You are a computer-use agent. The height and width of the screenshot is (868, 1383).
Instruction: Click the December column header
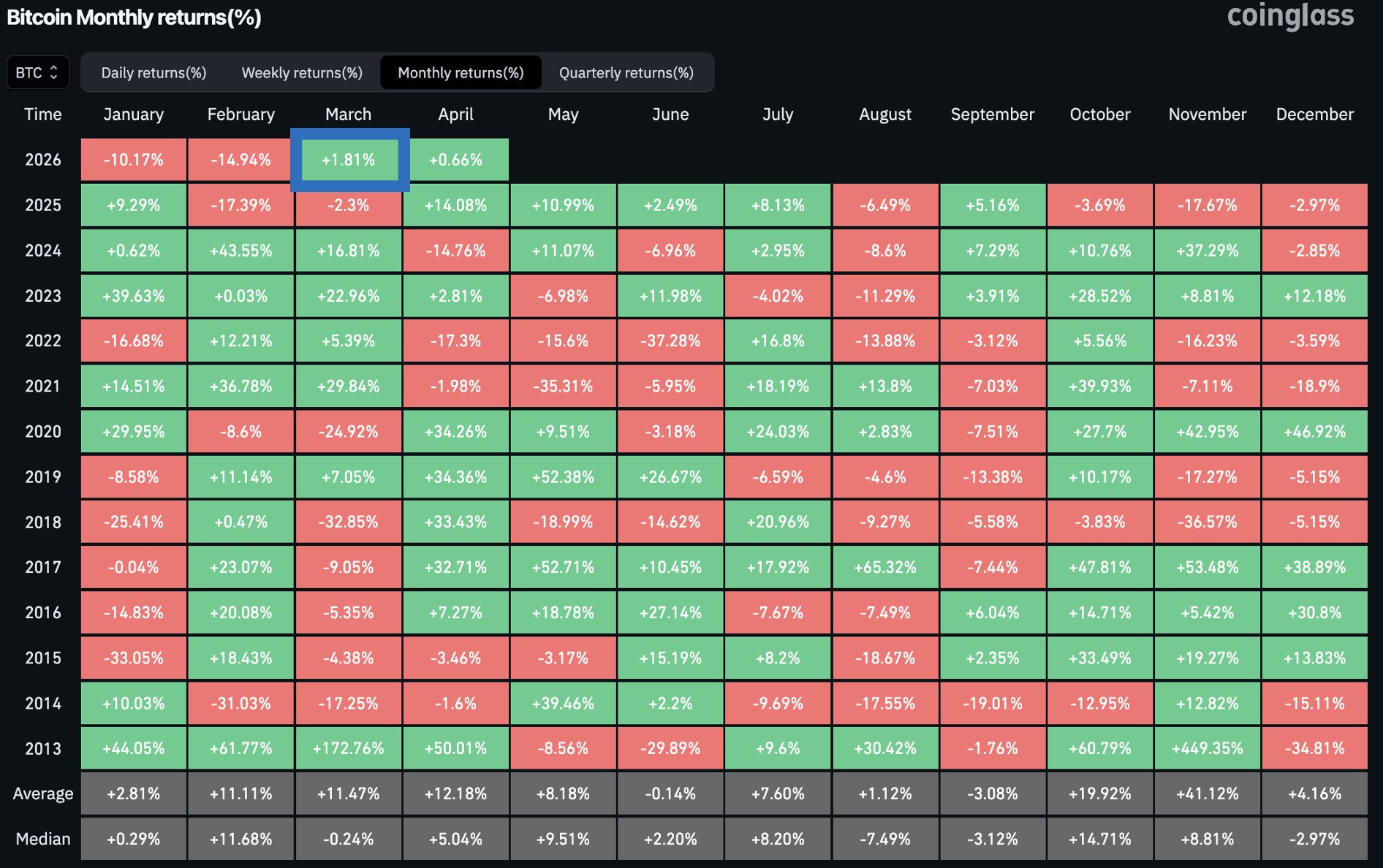click(x=1314, y=114)
